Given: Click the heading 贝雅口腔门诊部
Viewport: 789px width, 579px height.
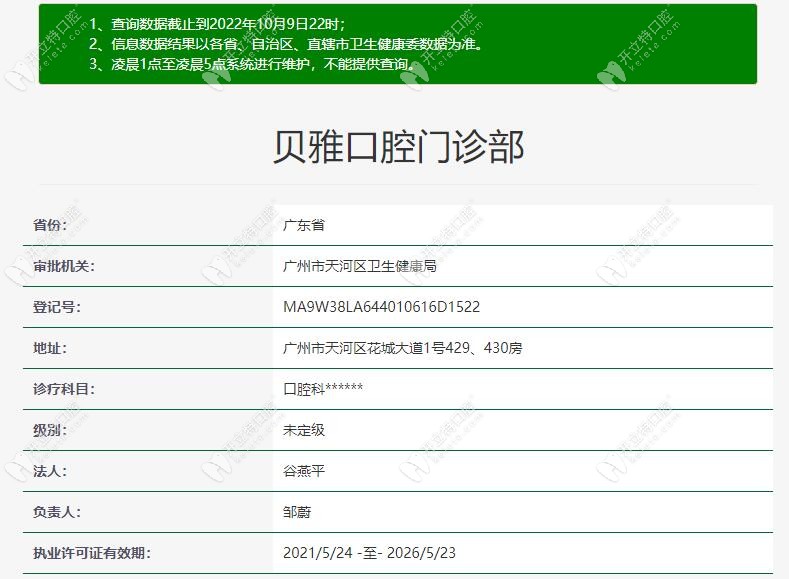Looking at the screenshot, I should tap(398, 146).
